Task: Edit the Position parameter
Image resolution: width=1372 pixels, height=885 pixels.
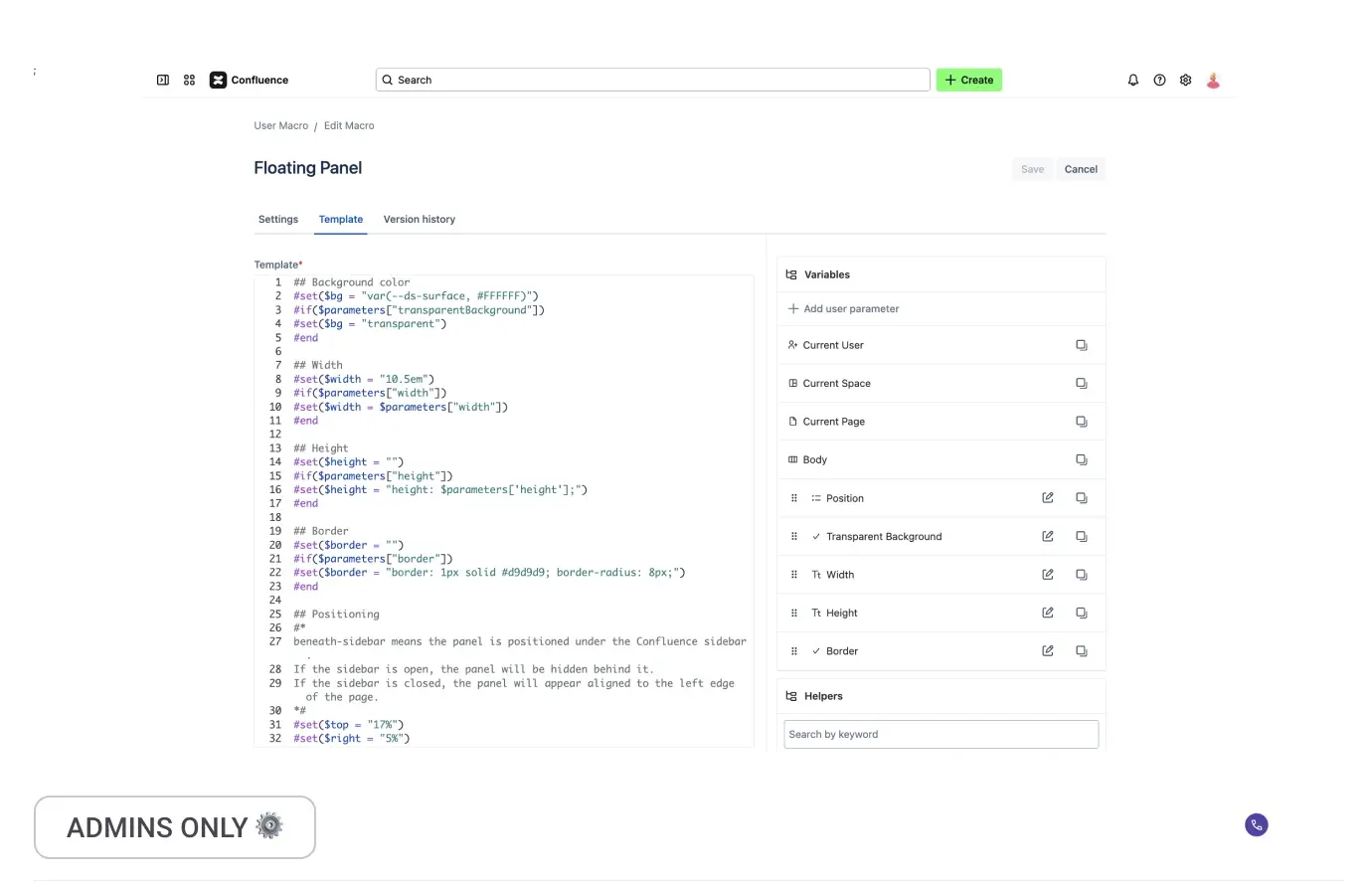Action: point(1048,498)
